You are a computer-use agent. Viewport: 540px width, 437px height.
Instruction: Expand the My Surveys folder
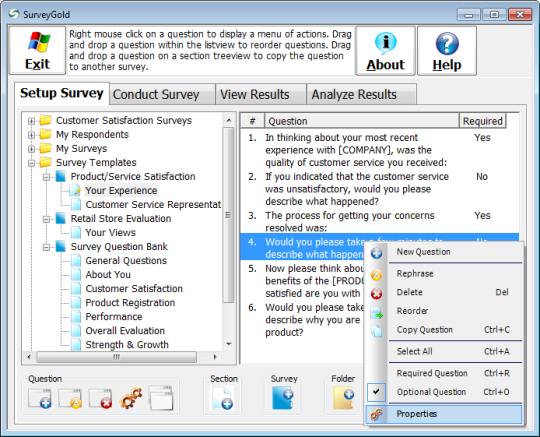pyautogui.click(x=31, y=149)
